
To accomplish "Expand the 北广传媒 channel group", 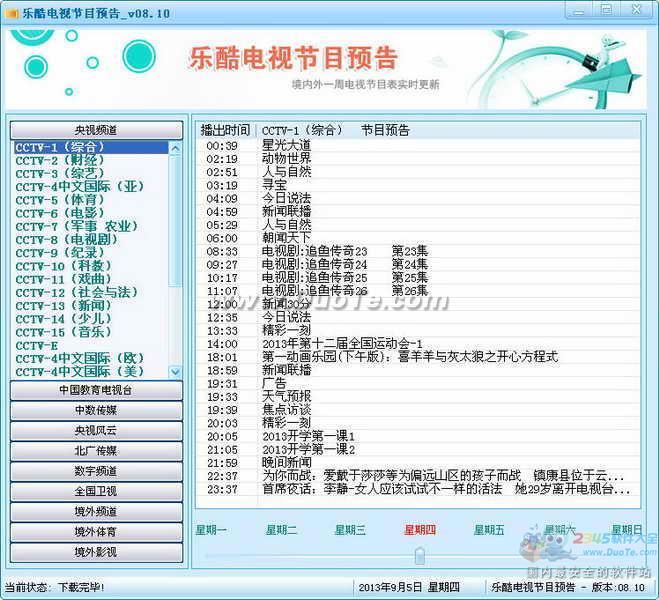I will point(96,451).
